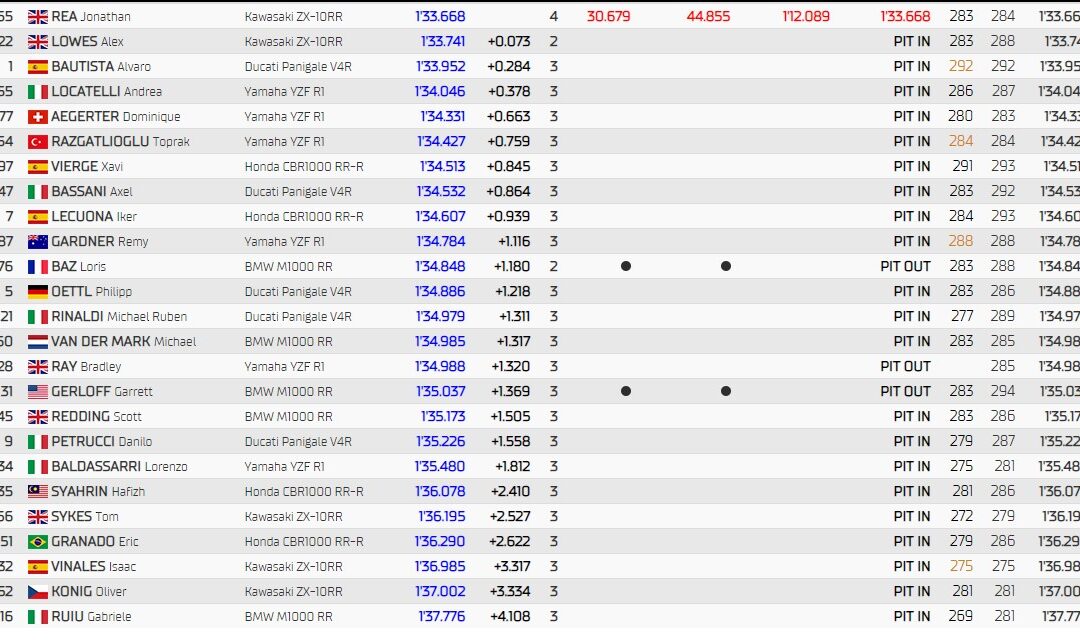This screenshot has width=1080, height=643.
Task: Select the Italian flag next to BASSANI Axel
Action: point(38,191)
